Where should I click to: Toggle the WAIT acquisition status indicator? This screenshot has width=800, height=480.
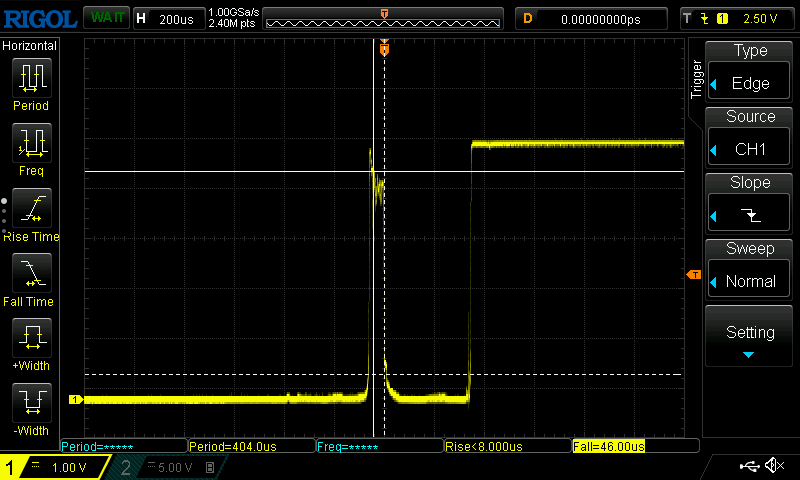click(104, 18)
